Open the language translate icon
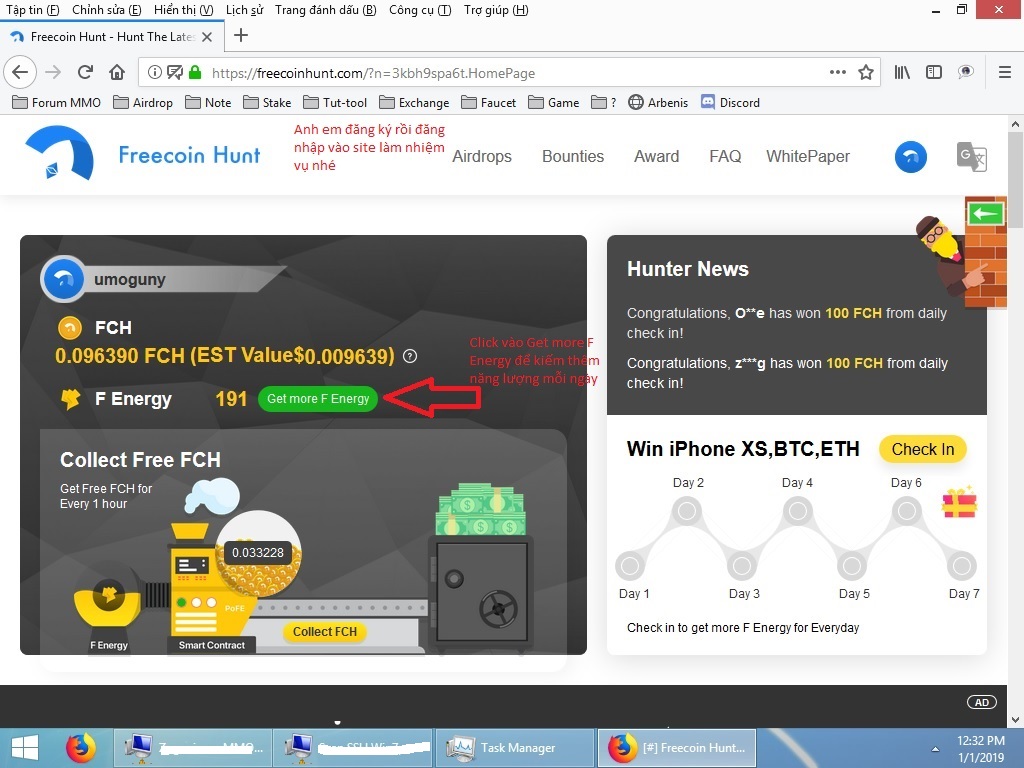The width and height of the screenshot is (1024, 768). coord(971,157)
